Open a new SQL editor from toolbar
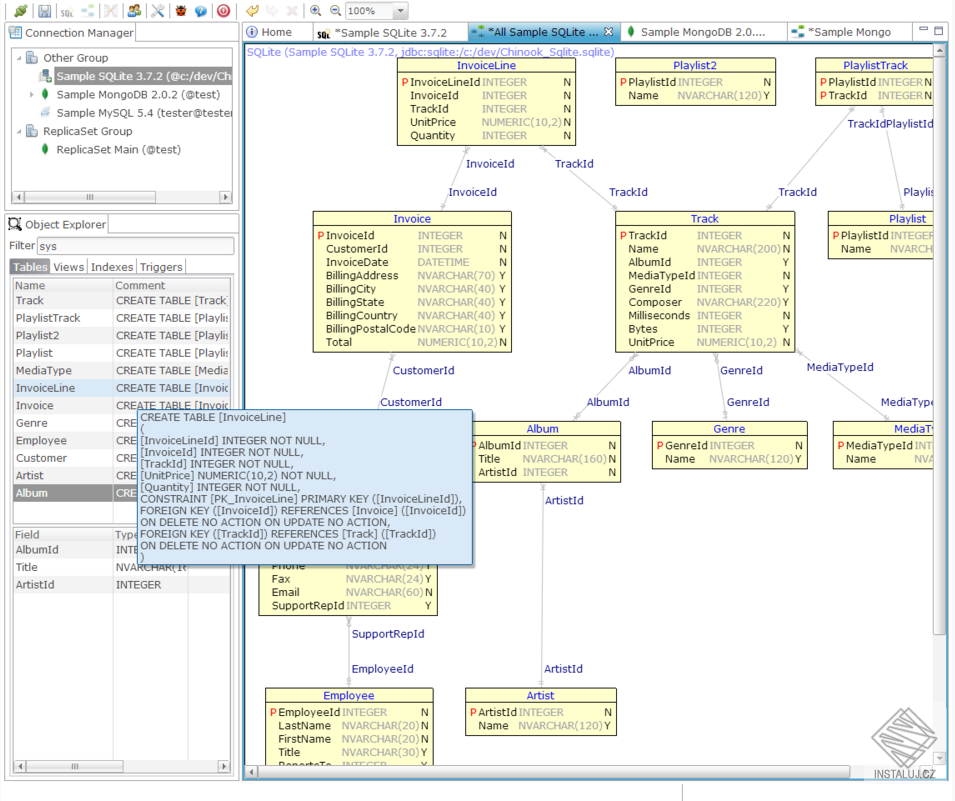Viewport: 955px width, 801px height. coord(66,12)
